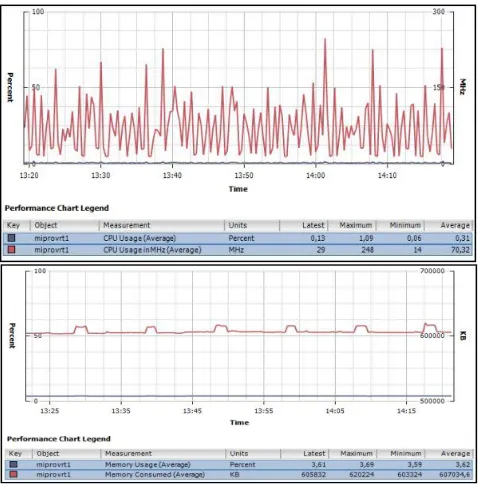Click CPU MHz latest value 29
The width and height of the screenshot is (478, 484).
pos(321,250)
